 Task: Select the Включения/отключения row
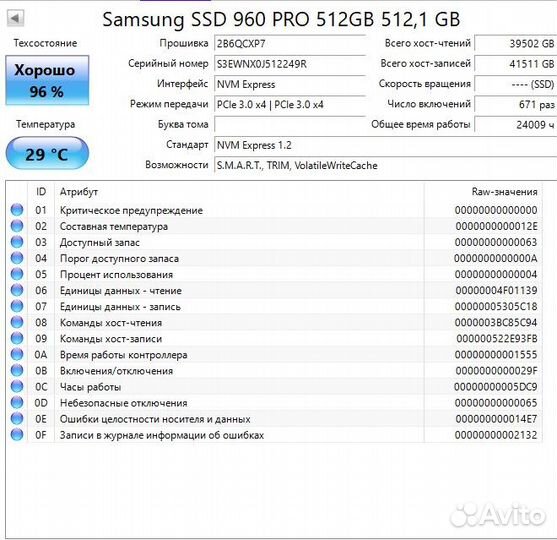click(x=274, y=371)
